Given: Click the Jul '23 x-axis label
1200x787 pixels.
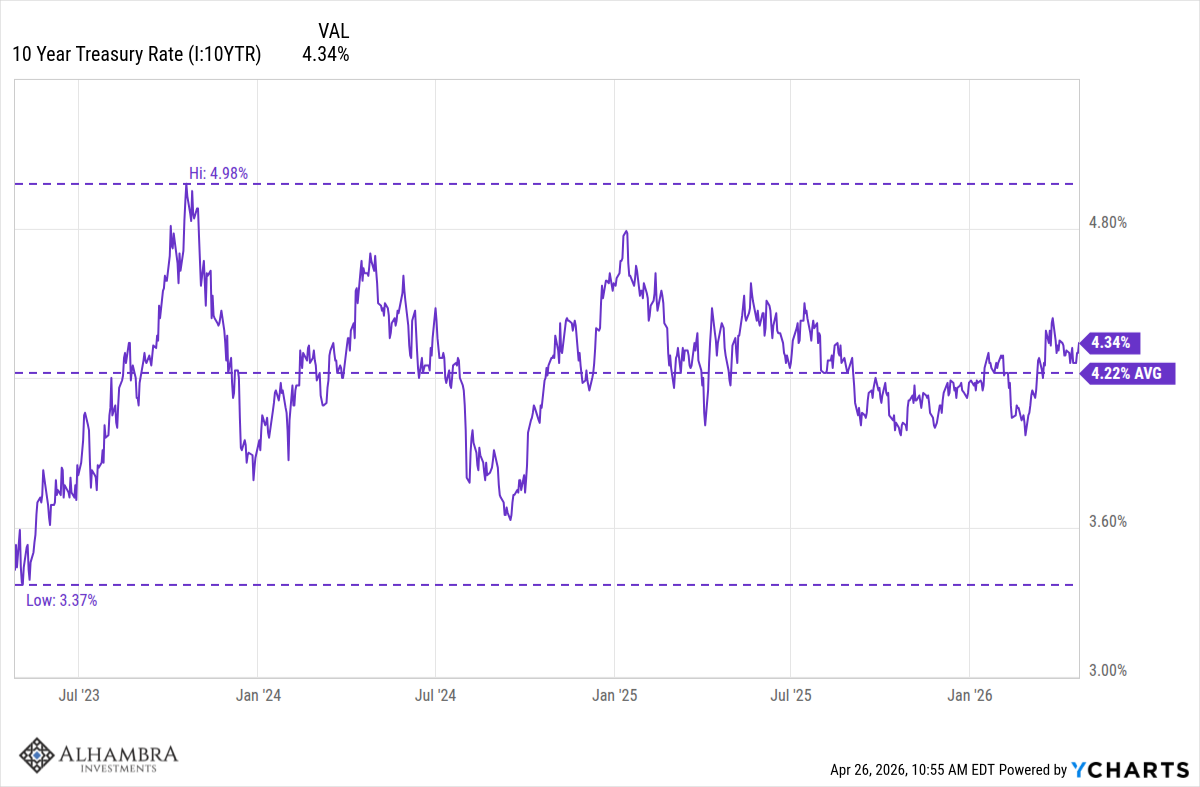Looking at the screenshot, I should click(x=78, y=694).
